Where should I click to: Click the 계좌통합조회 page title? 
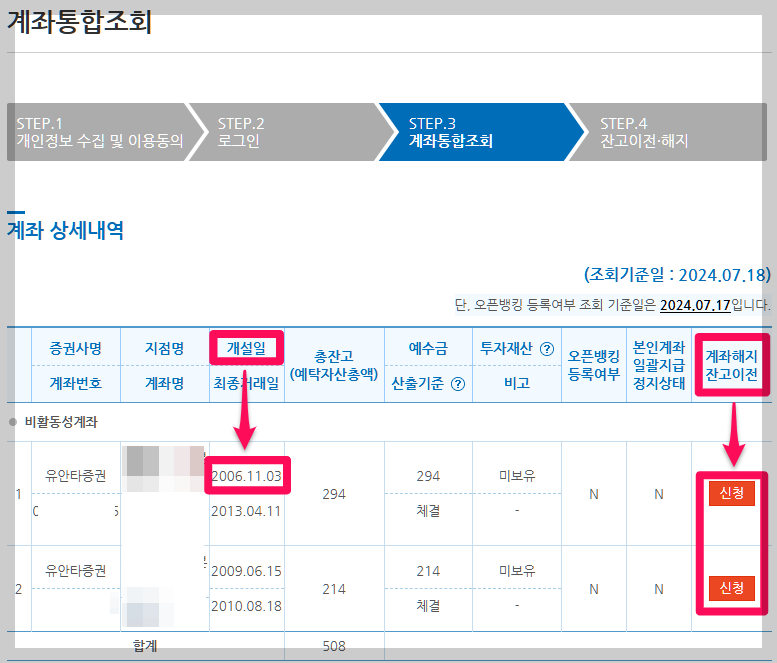point(79,22)
